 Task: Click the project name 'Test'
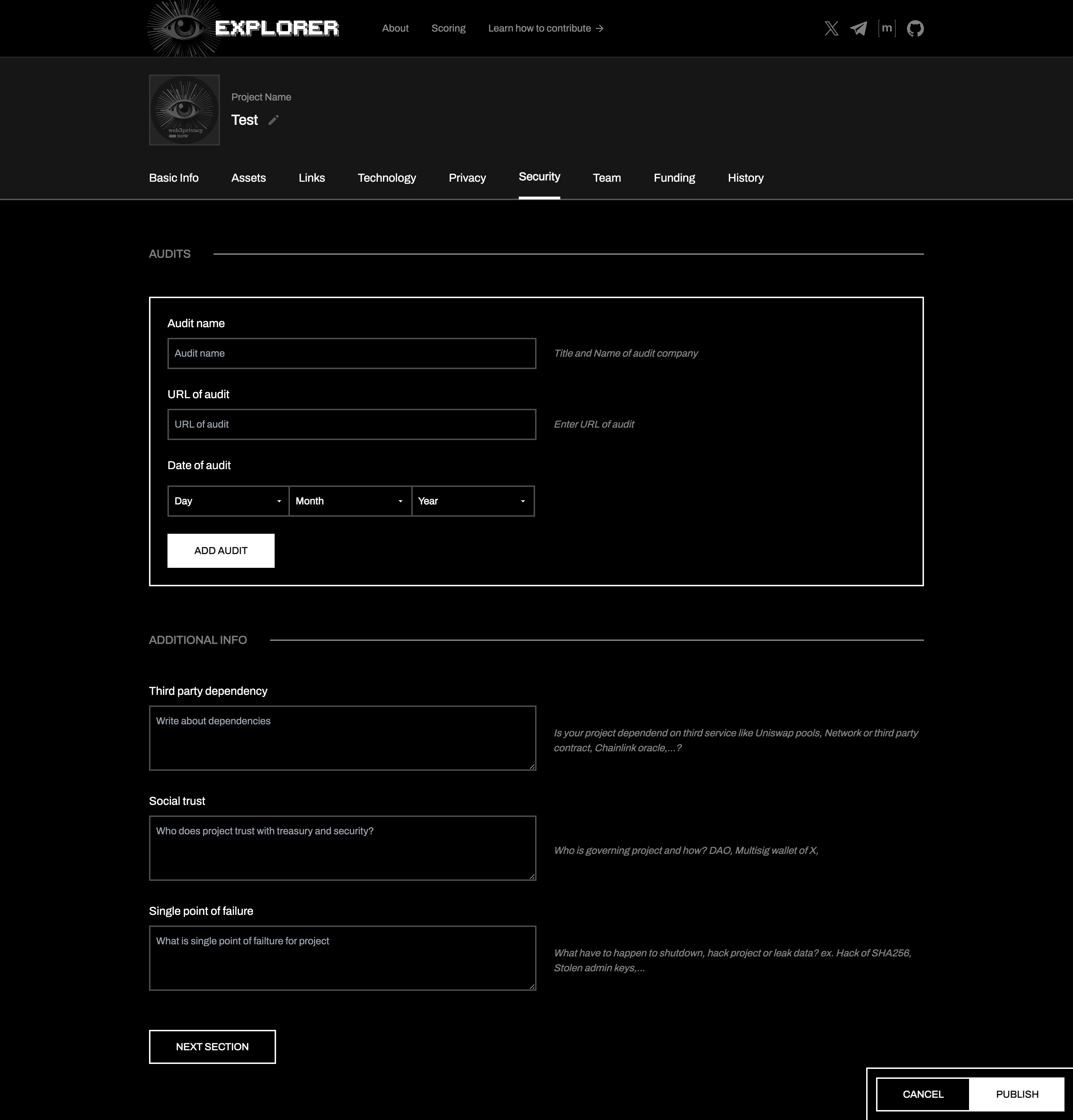(244, 120)
